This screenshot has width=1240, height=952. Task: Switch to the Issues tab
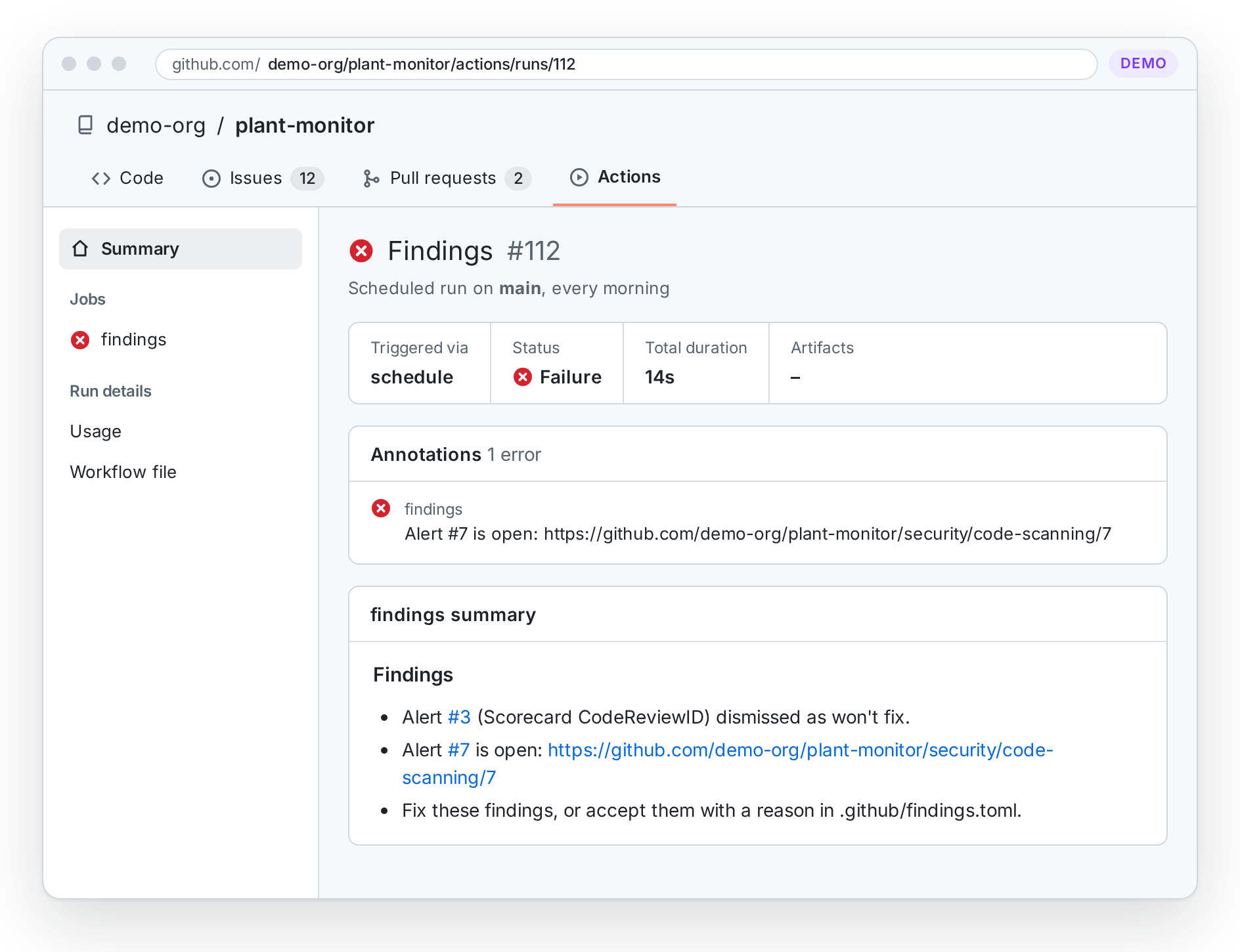tap(263, 178)
